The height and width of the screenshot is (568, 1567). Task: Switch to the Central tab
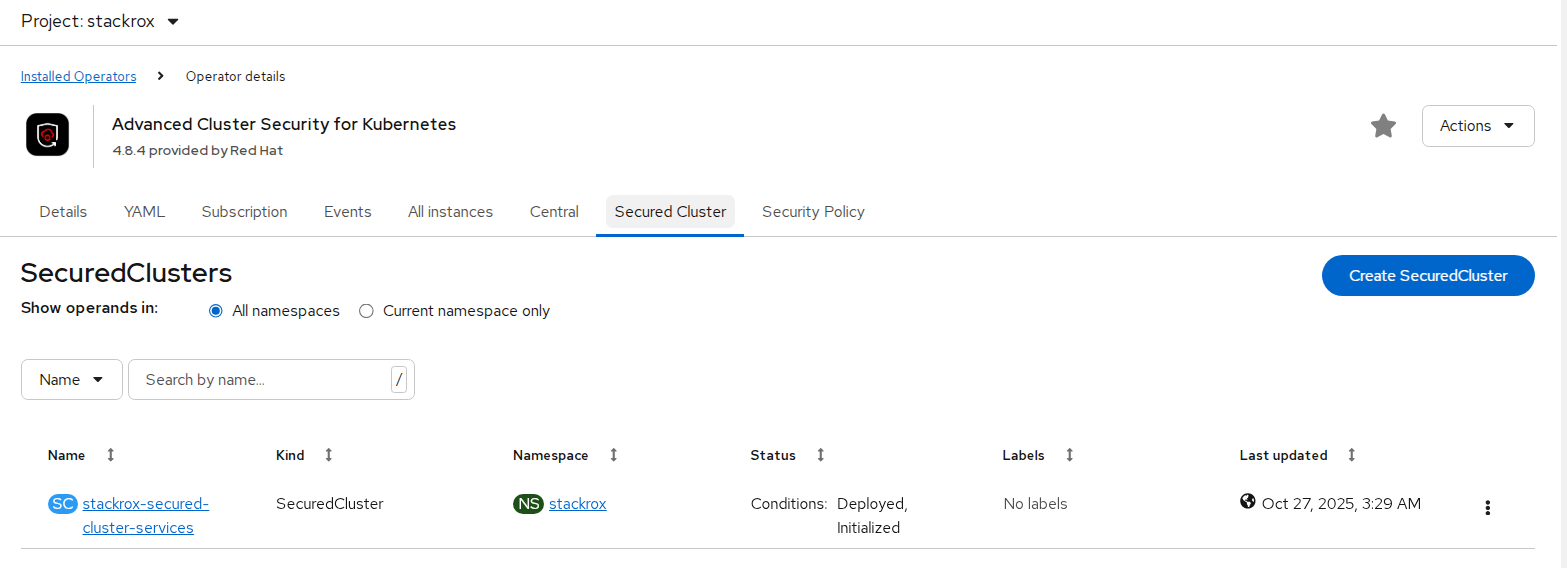click(x=554, y=212)
